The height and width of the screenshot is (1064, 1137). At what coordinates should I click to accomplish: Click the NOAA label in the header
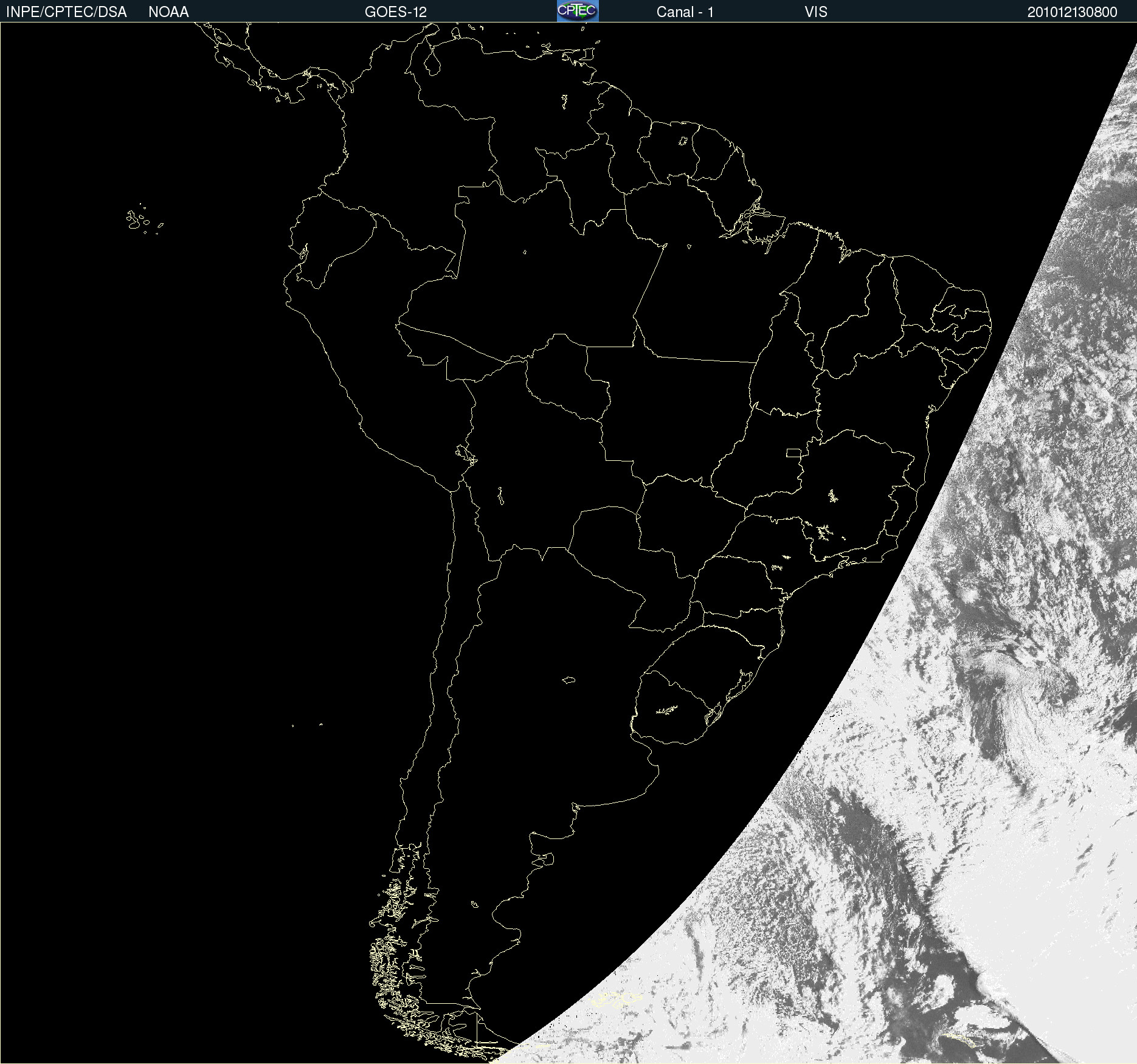pyautogui.click(x=168, y=12)
